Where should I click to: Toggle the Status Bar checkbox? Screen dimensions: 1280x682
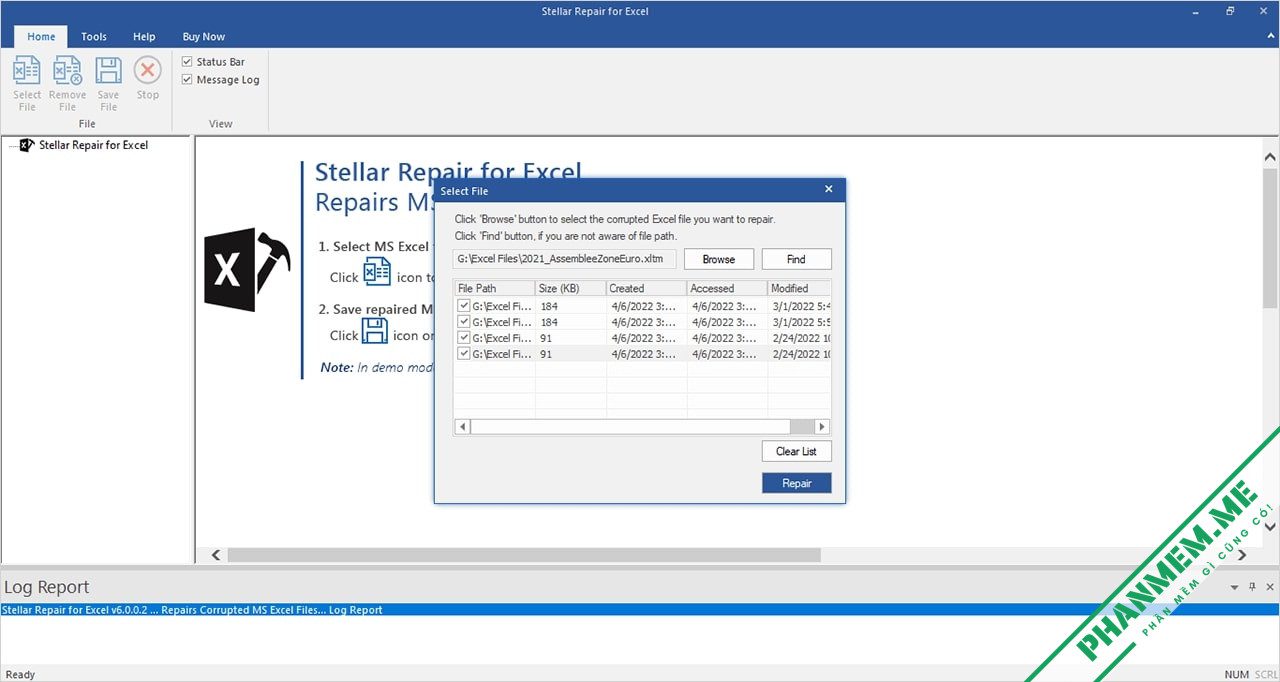point(187,61)
